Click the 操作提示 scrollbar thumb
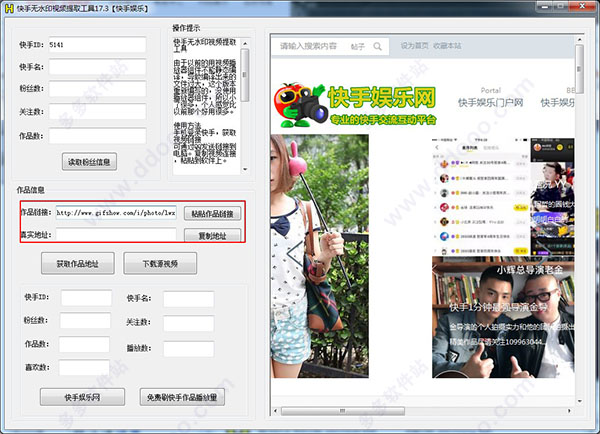Viewport: 600px width, 434px height. point(245,75)
